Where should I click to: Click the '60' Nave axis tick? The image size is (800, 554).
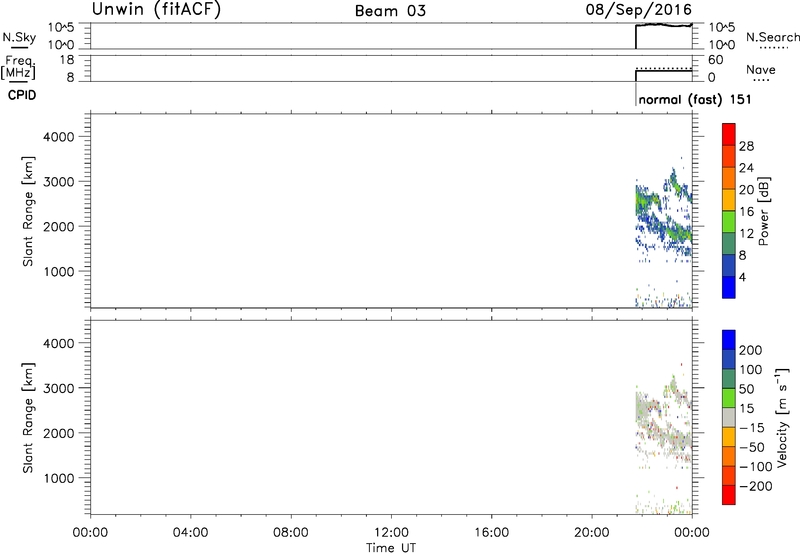715,60
